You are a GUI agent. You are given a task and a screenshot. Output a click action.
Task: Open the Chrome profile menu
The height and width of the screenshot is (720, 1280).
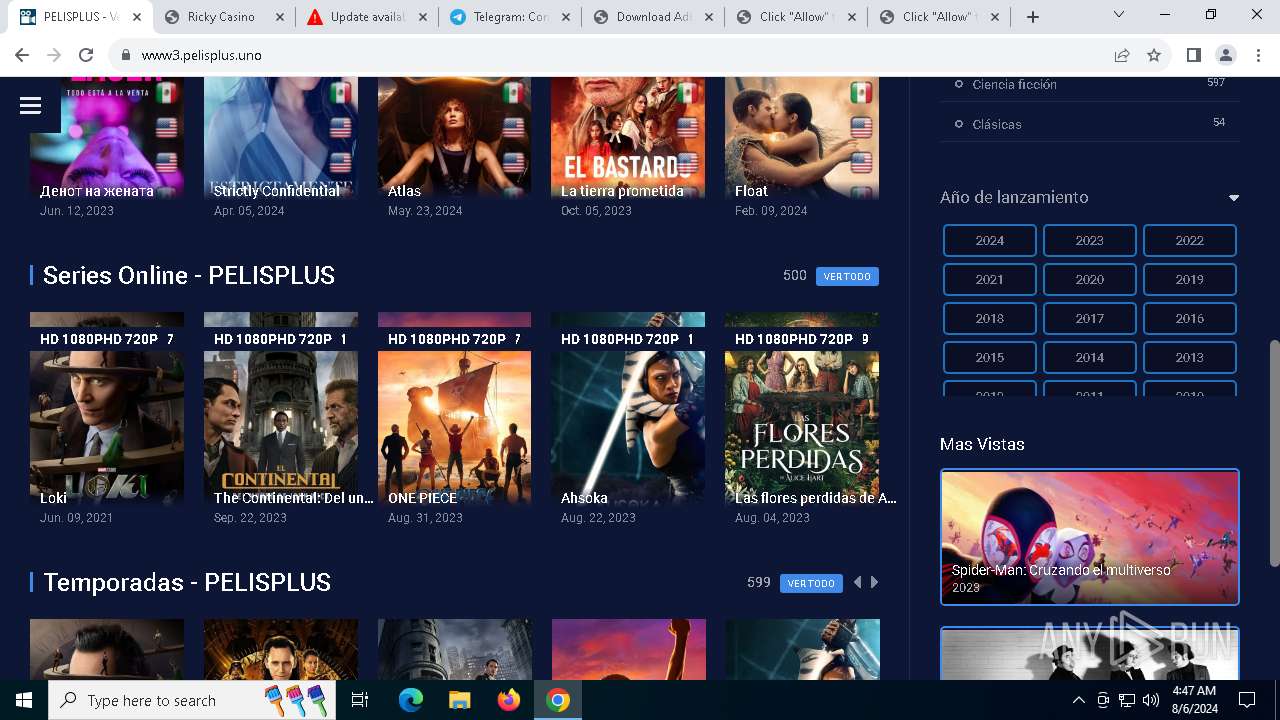pyautogui.click(x=1225, y=55)
